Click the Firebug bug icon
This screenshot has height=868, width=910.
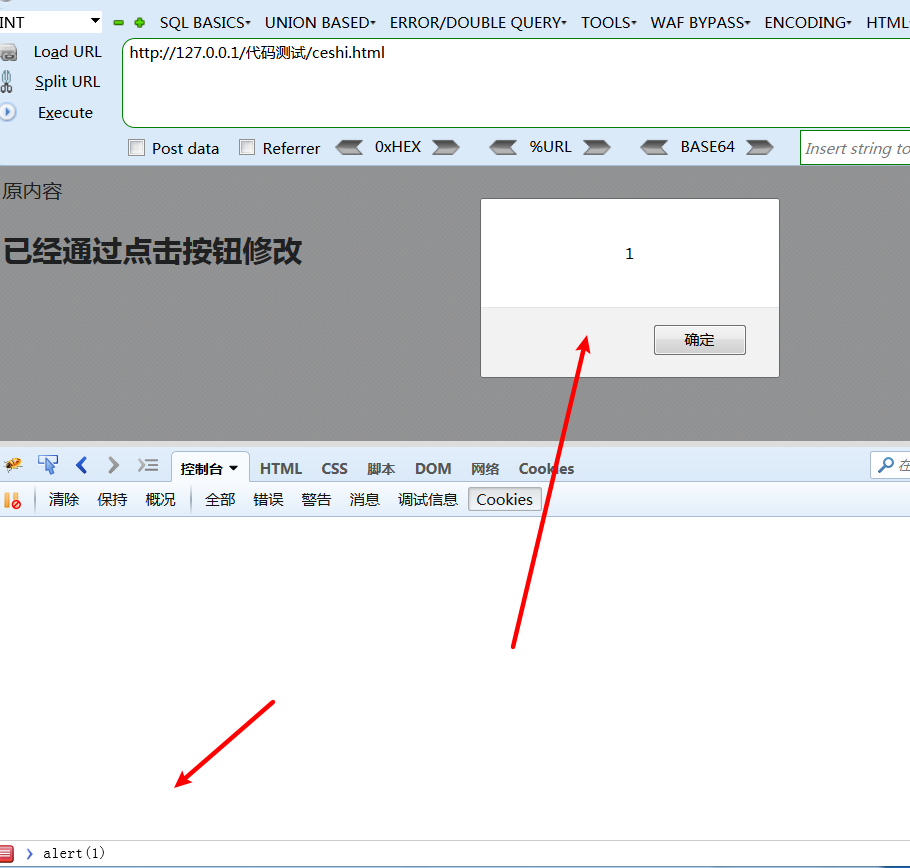coord(13,465)
